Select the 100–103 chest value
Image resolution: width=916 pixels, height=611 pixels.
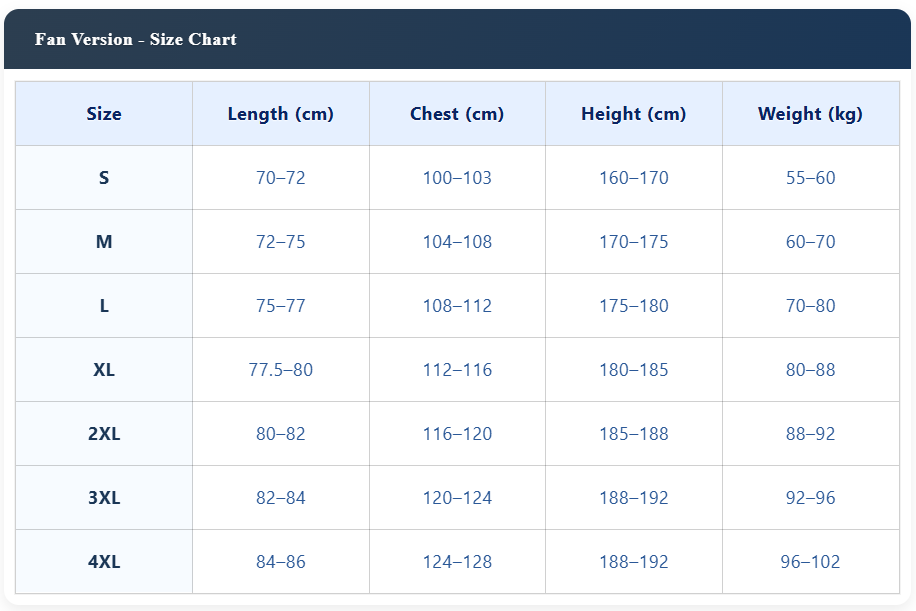[457, 178]
